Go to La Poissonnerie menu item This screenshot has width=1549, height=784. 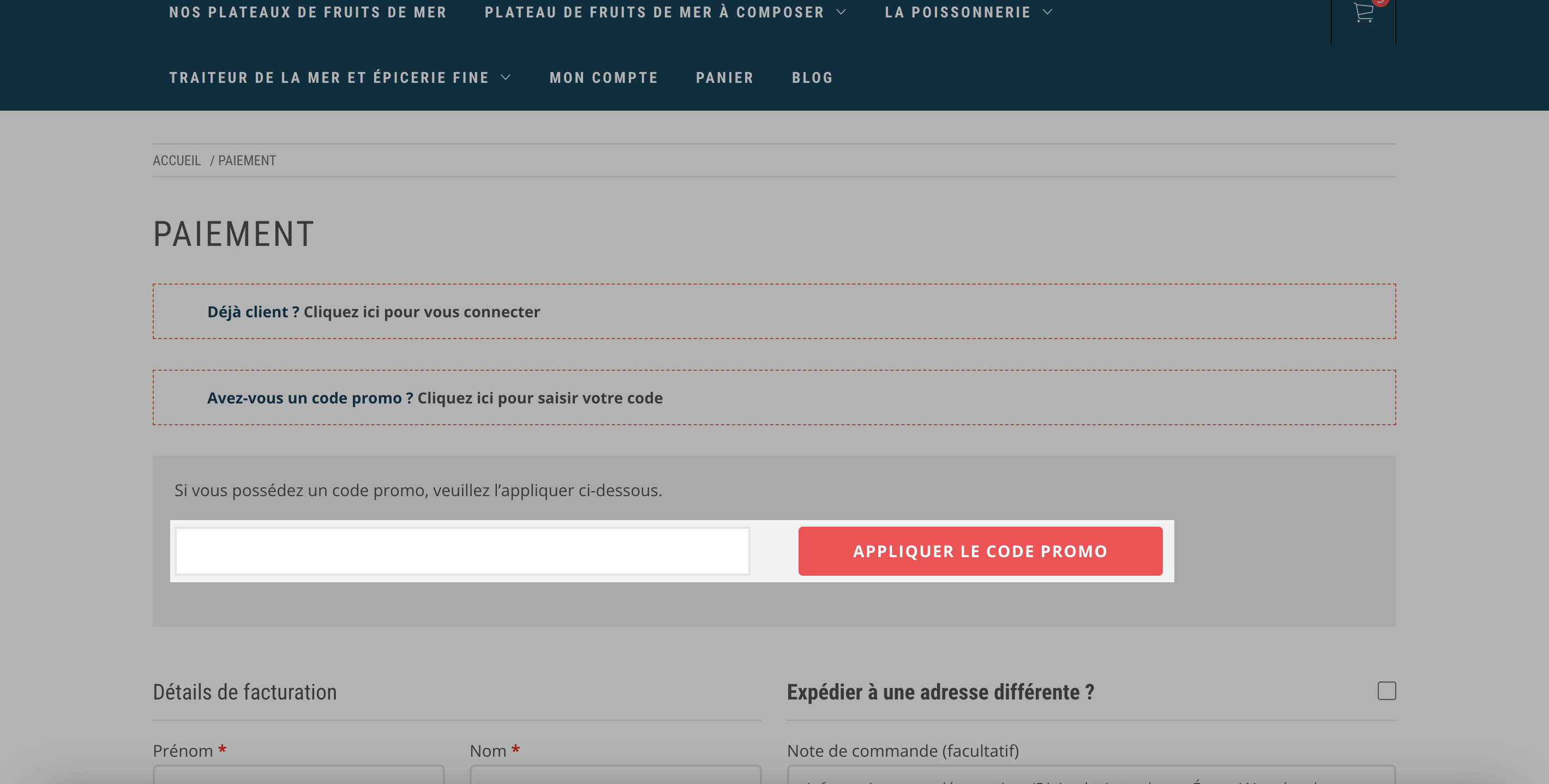tap(957, 12)
